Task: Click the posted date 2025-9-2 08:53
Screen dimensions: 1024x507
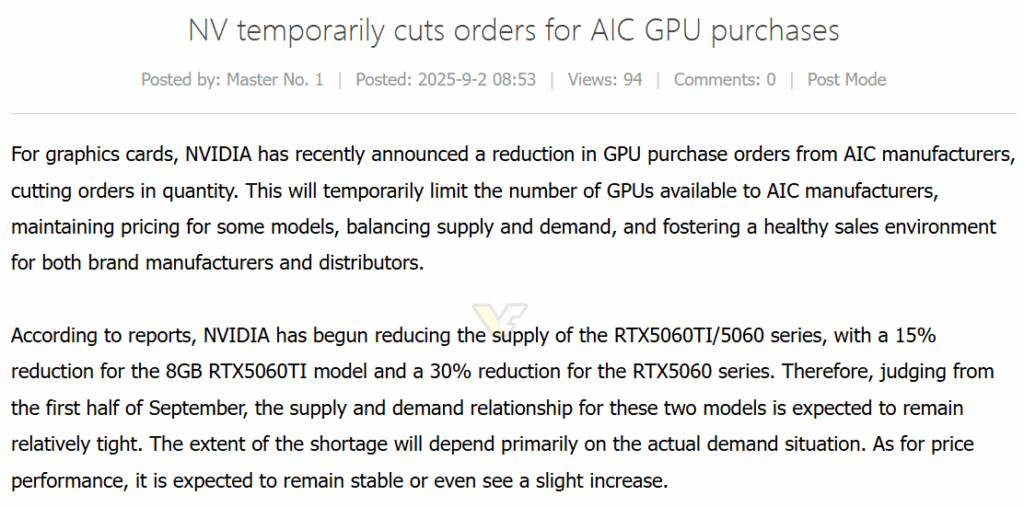Action: (x=477, y=80)
